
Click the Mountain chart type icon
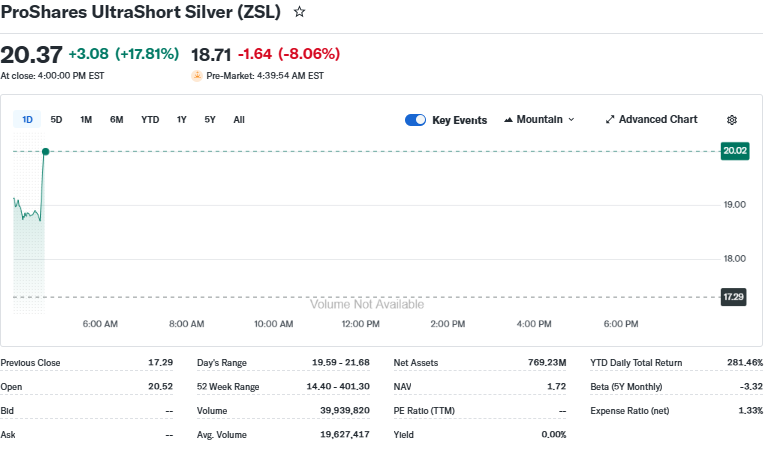click(509, 120)
